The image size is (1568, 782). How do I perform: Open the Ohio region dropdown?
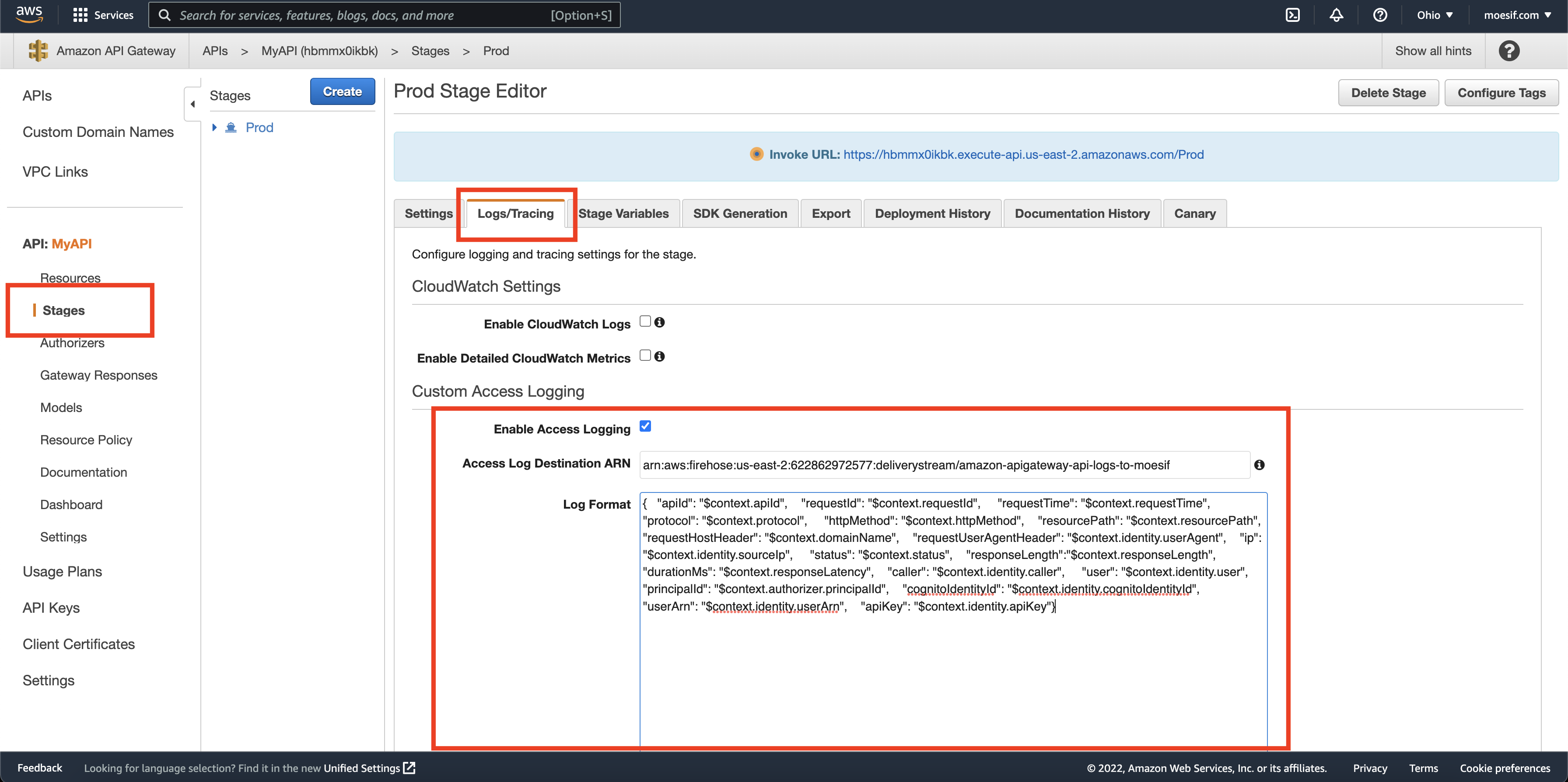pos(1434,14)
